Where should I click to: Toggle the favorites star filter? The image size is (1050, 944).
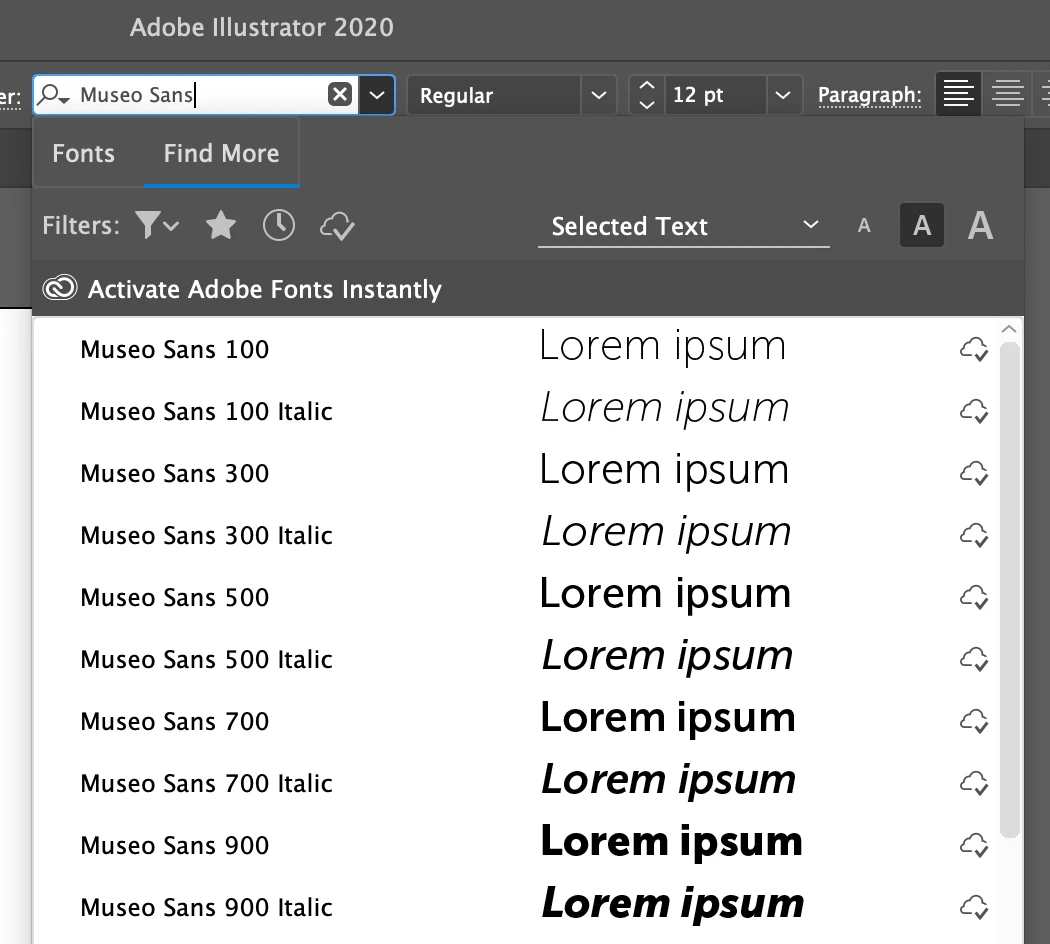tap(220, 225)
